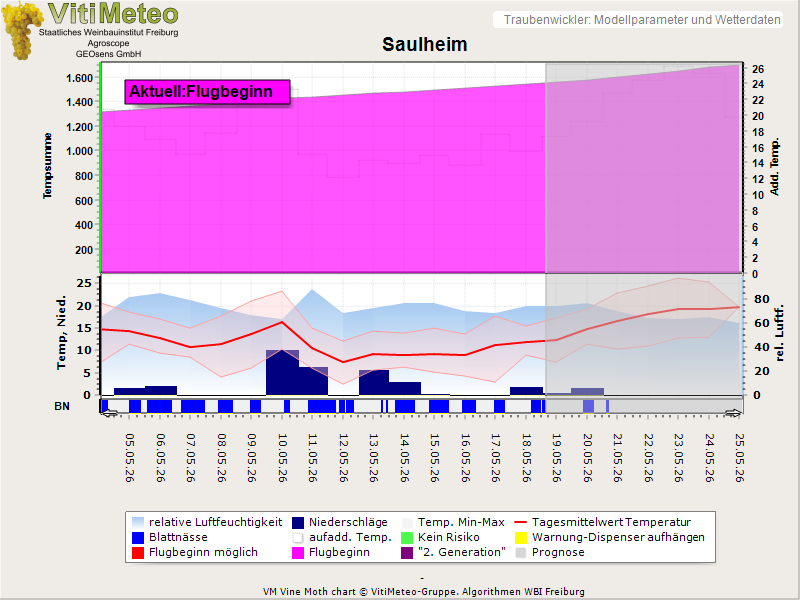Viewport: 800px width, 600px height.
Task: Click the grey Prognose legend swatch
Action: [520, 553]
